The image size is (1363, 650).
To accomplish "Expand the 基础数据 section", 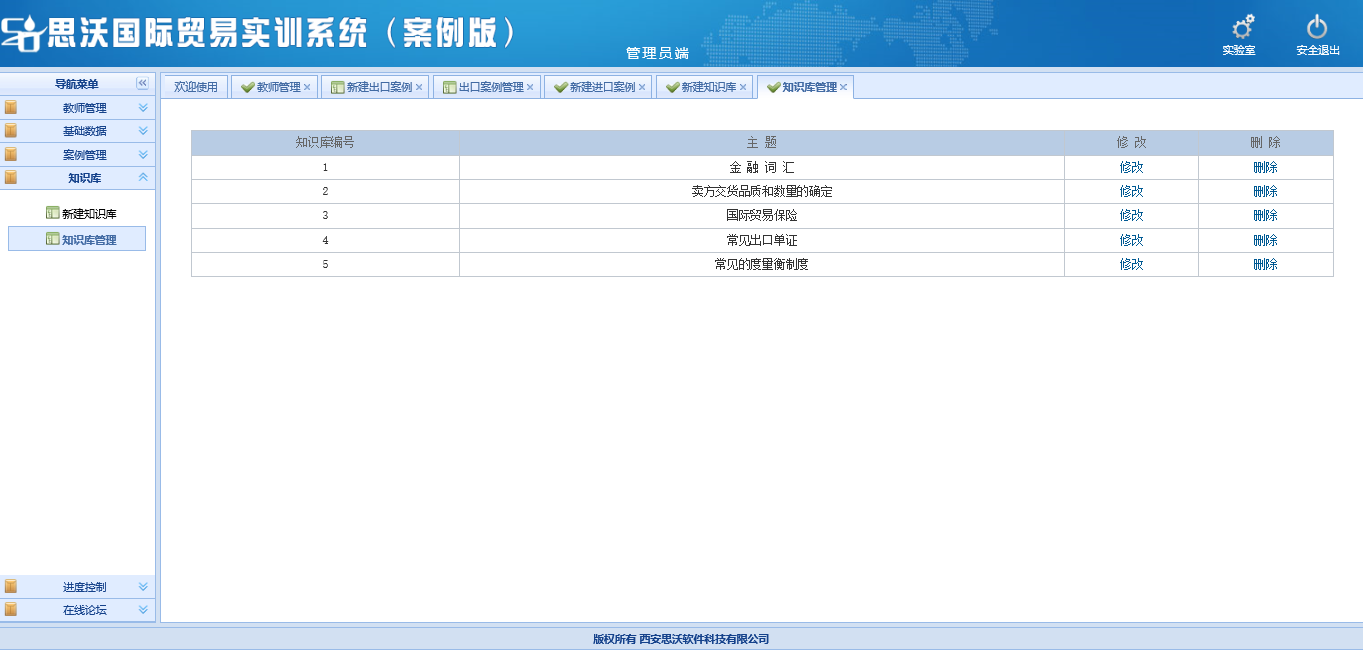I will click(x=143, y=131).
